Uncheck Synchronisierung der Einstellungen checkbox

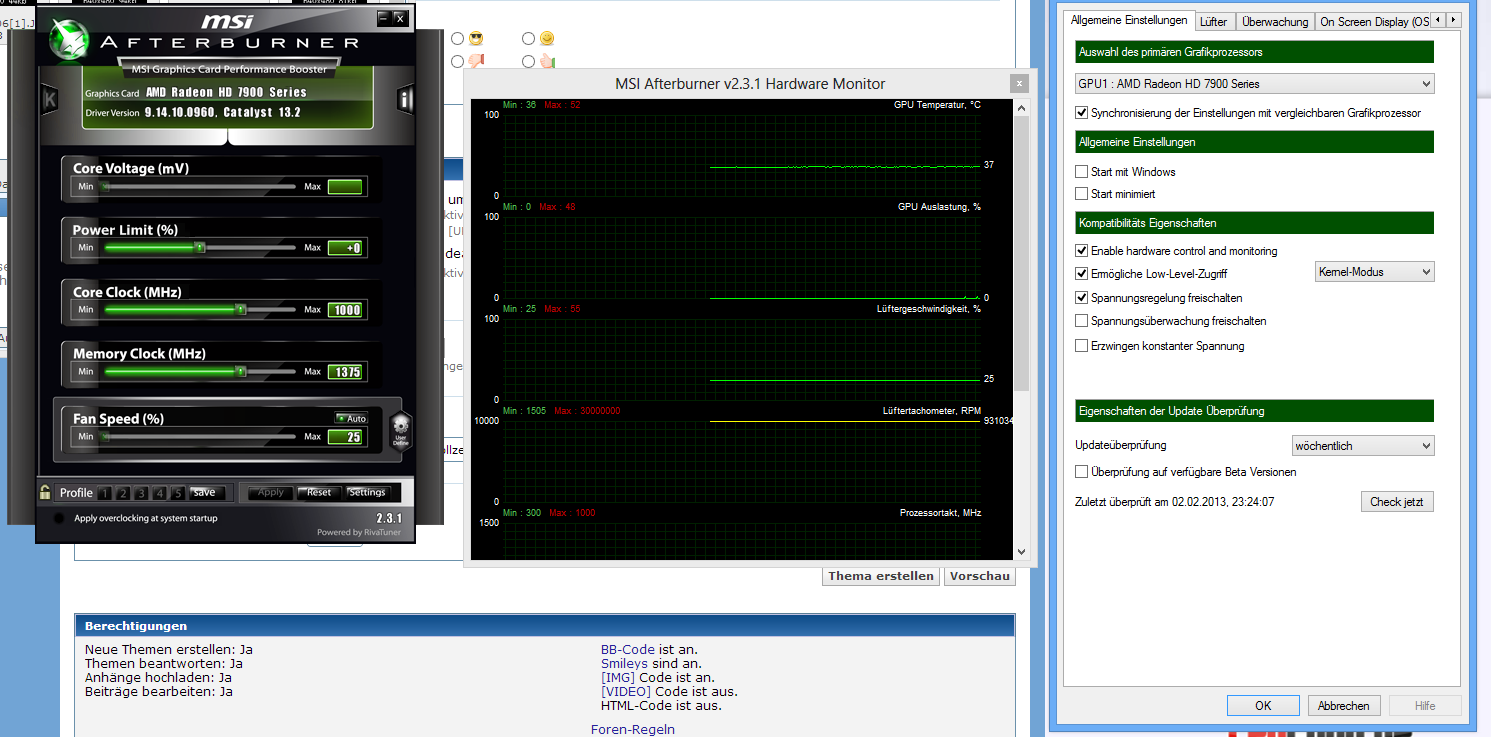click(1082, 113)
